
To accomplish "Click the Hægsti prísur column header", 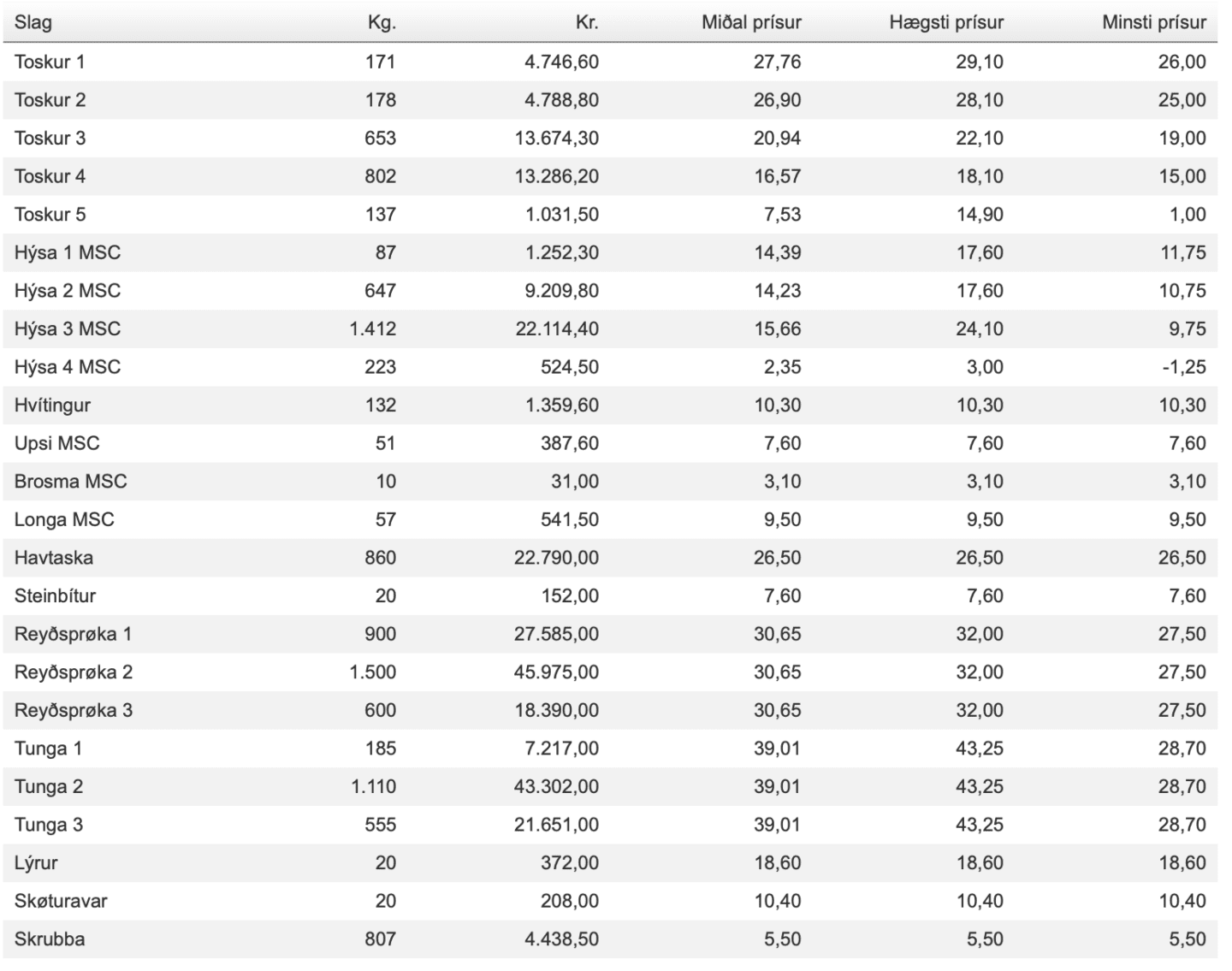I will coord(946,22).
